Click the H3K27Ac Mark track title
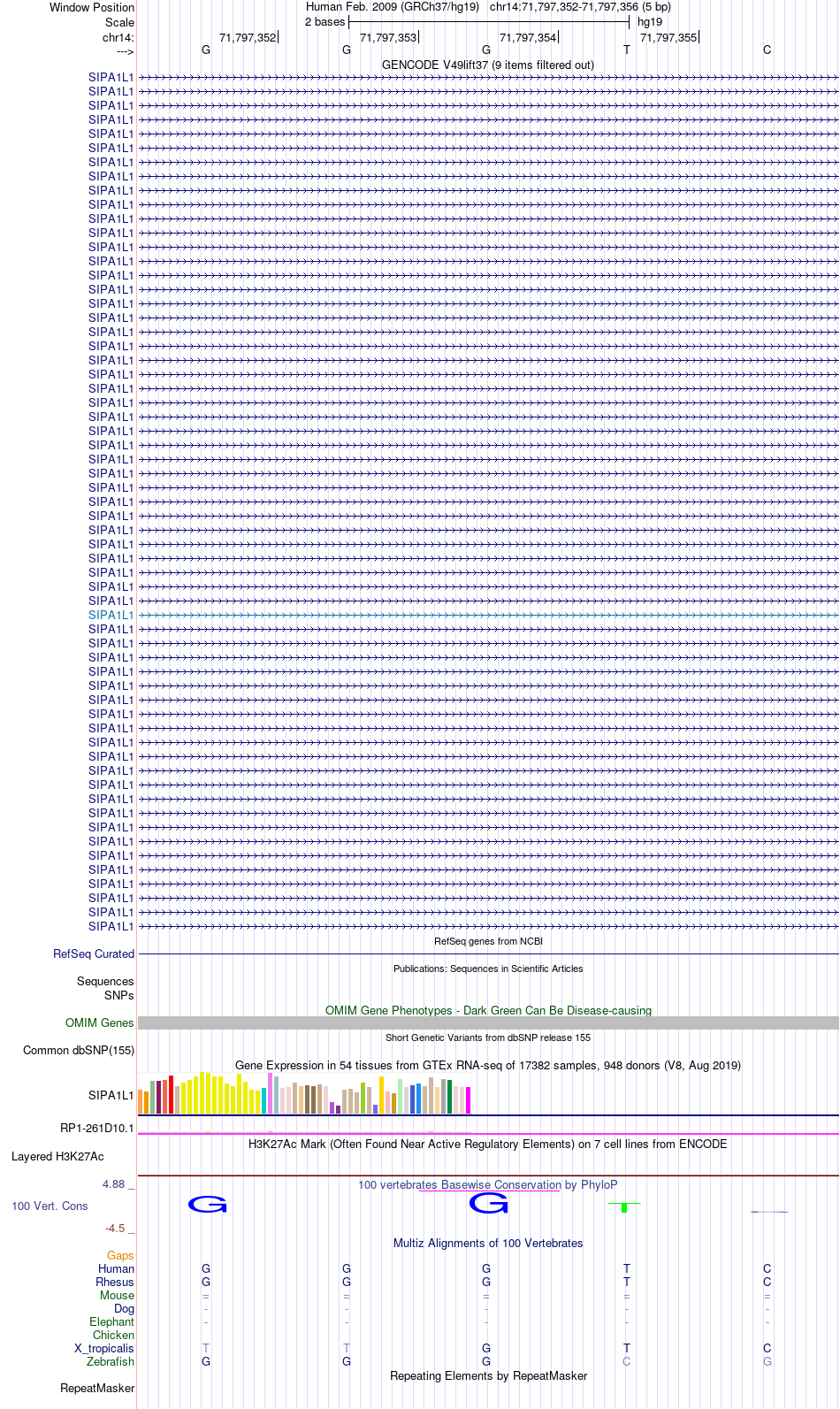Screen dimensions: 840x1409 [x=488, y=1144]
